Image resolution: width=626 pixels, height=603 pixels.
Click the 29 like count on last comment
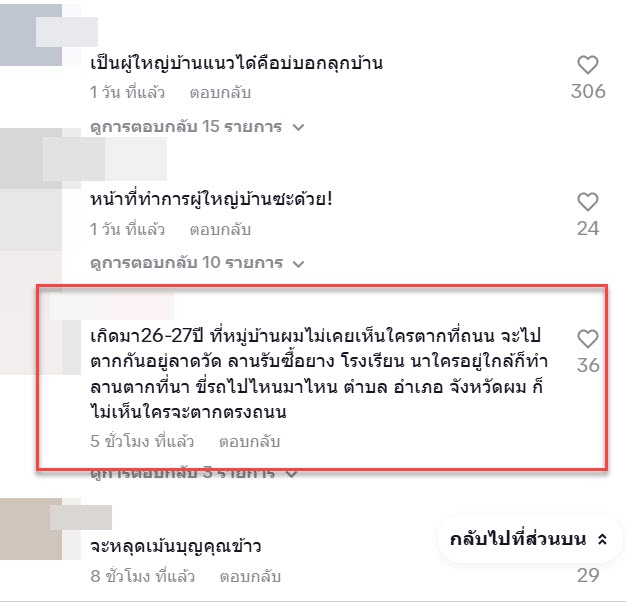tap(588, 575)
